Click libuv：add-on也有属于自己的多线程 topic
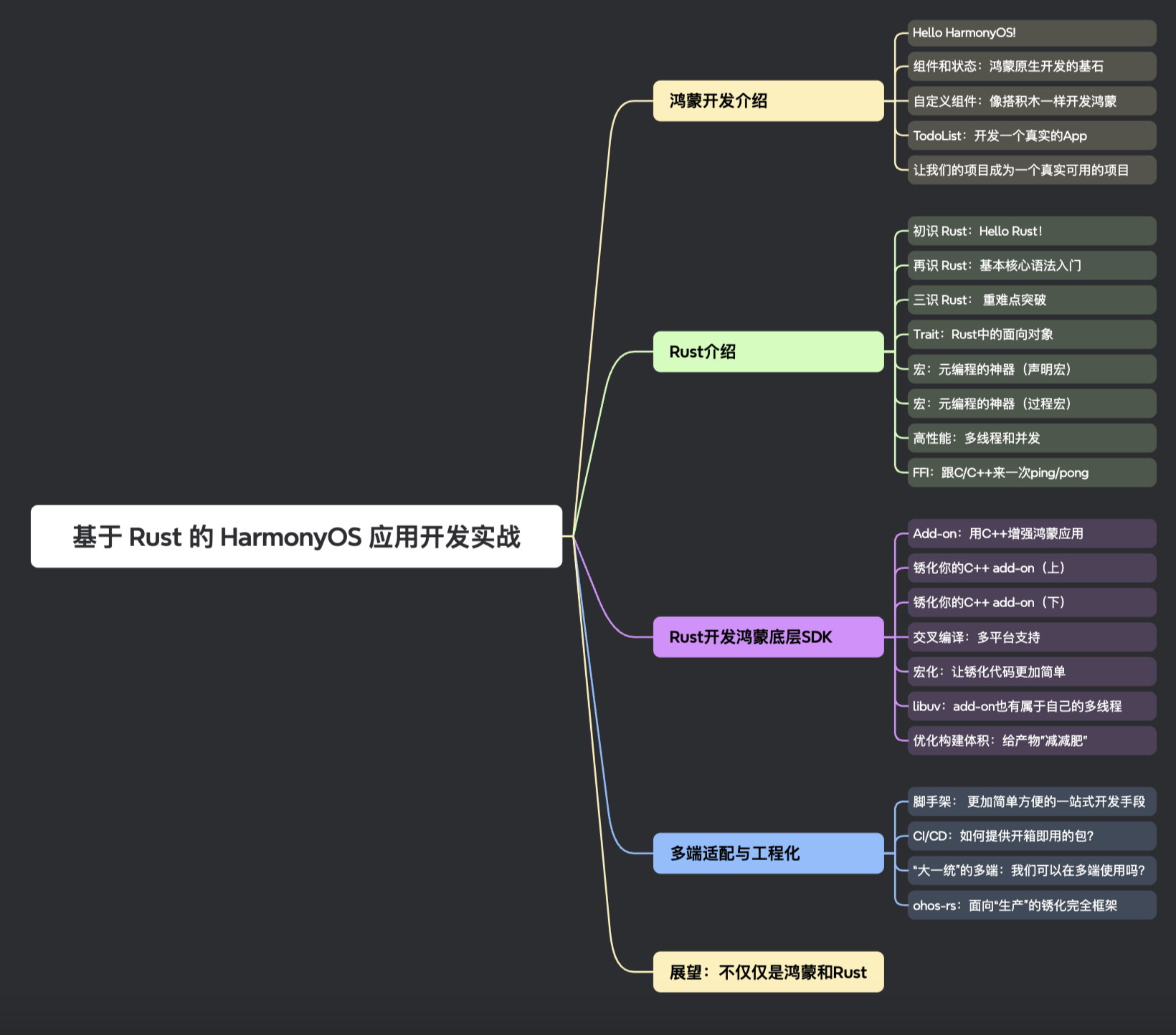1176x1035 pixels. click(x=1032, y=706)
